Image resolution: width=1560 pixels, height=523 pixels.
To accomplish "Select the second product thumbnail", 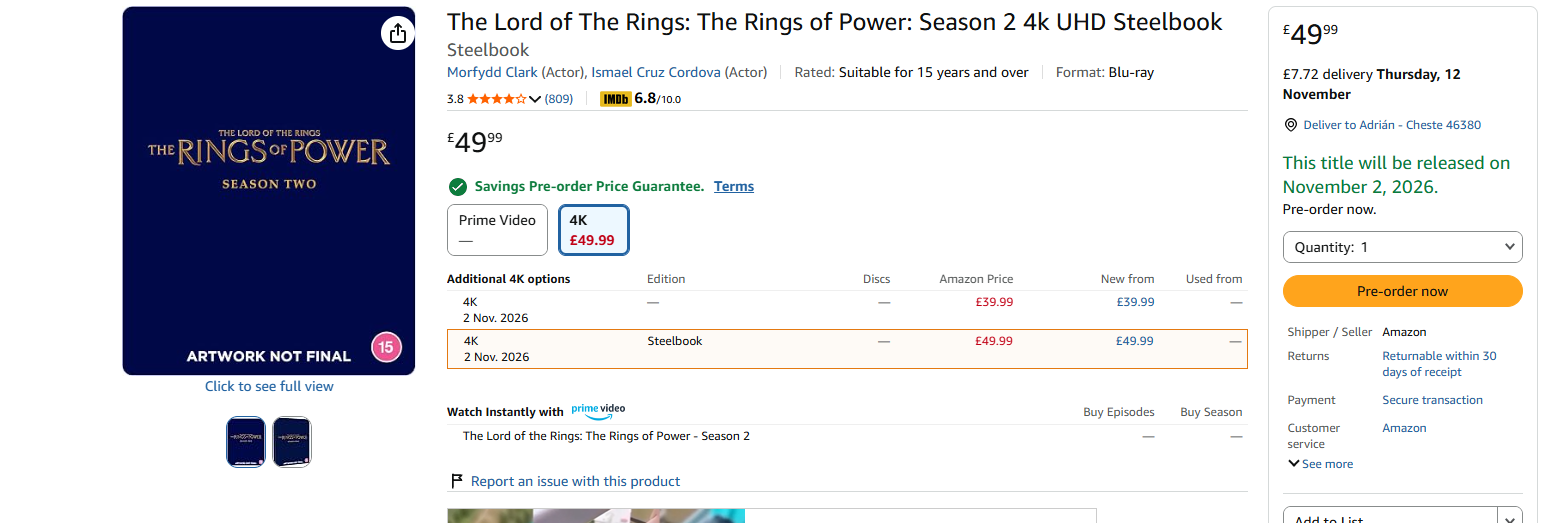I will [x=292, y=442].
